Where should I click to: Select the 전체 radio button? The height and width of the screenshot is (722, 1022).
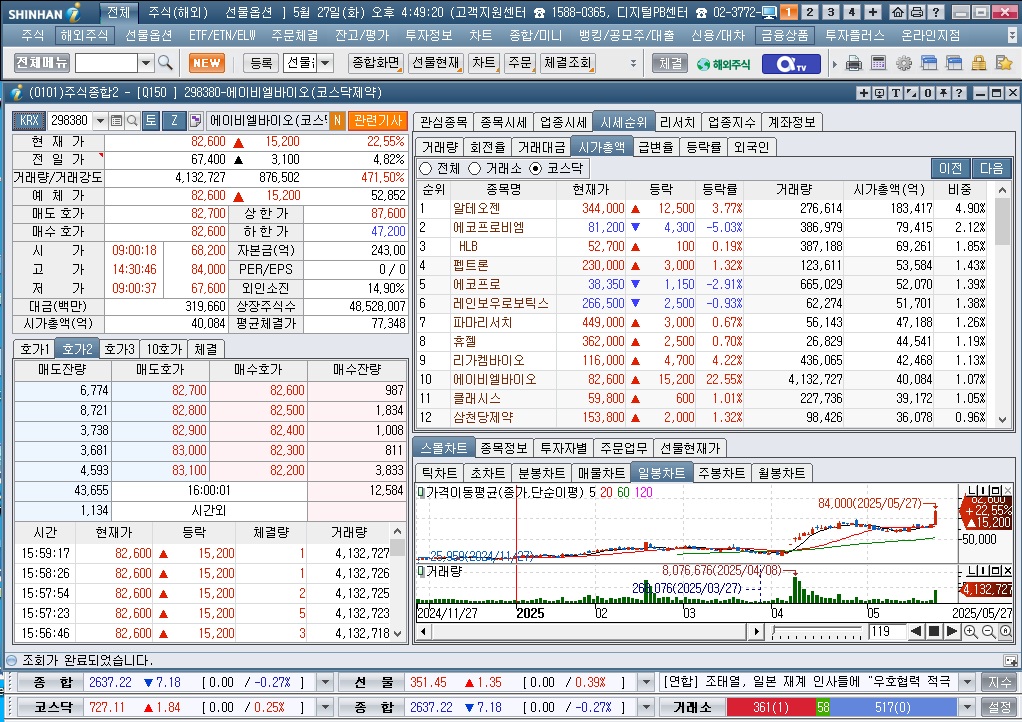click(426, 169)
